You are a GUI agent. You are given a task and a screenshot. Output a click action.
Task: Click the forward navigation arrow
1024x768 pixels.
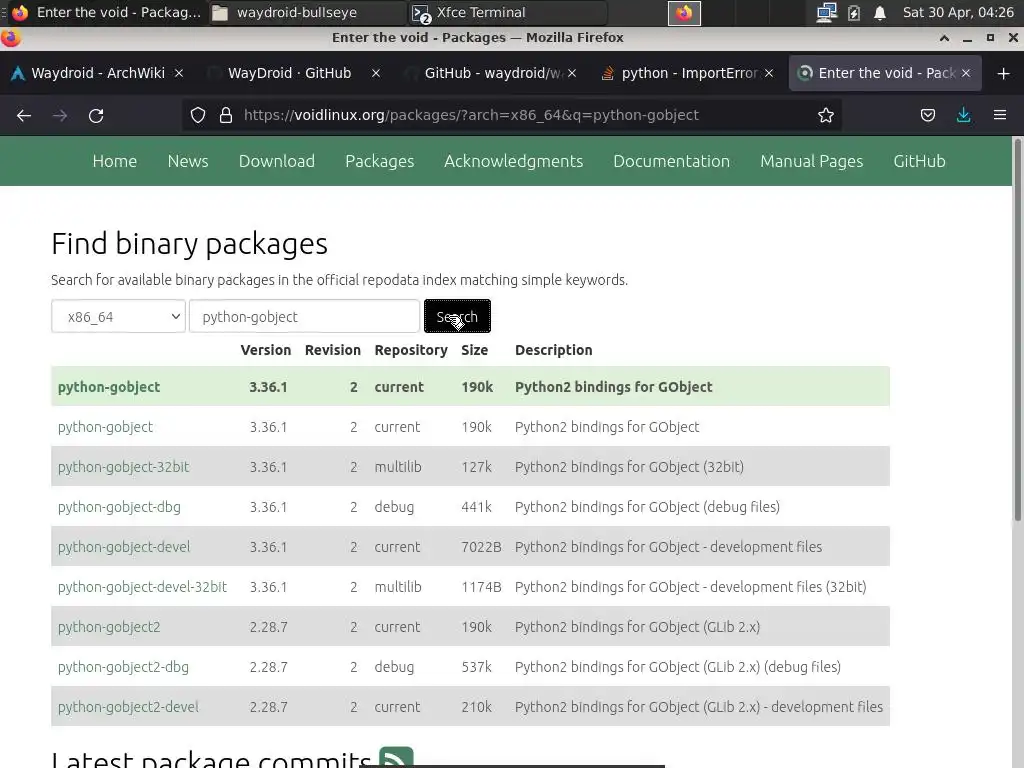(x=60, y=116)
